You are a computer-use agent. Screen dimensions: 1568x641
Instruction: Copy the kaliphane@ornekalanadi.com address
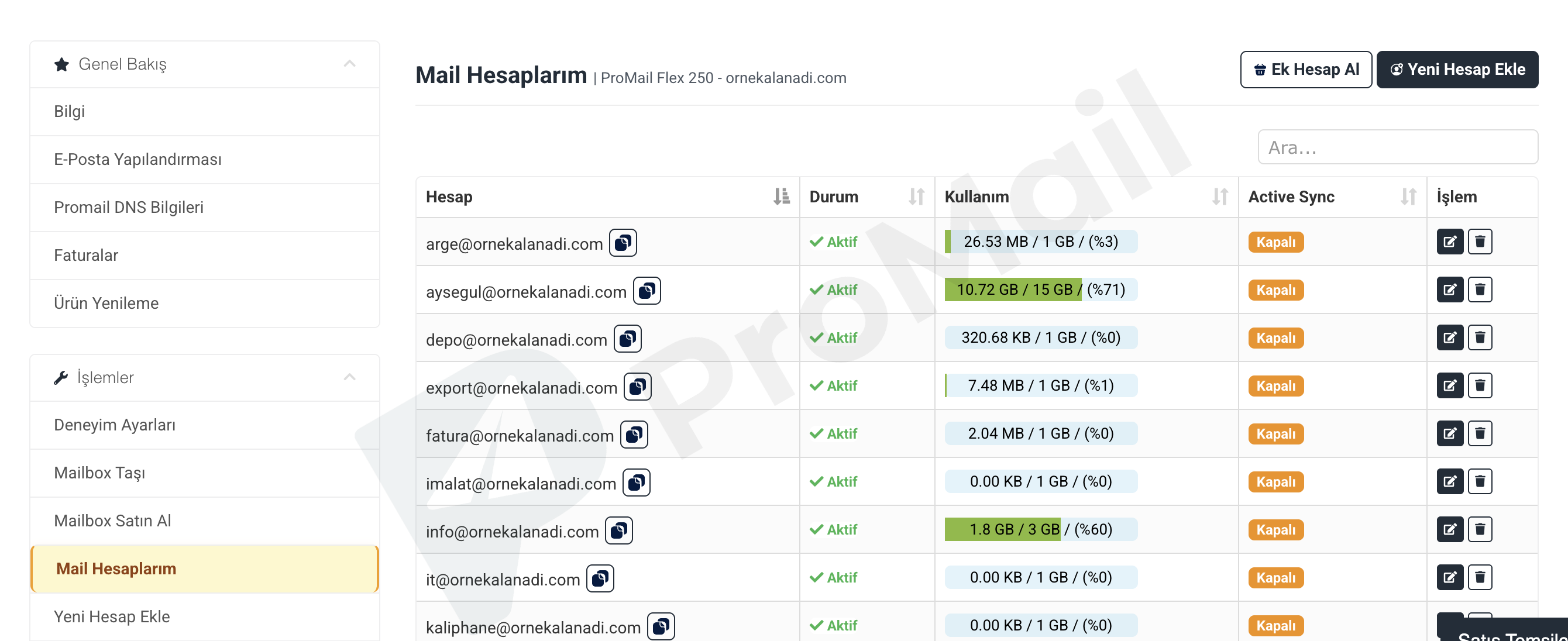pyautogui.click(x=661, y=626)
